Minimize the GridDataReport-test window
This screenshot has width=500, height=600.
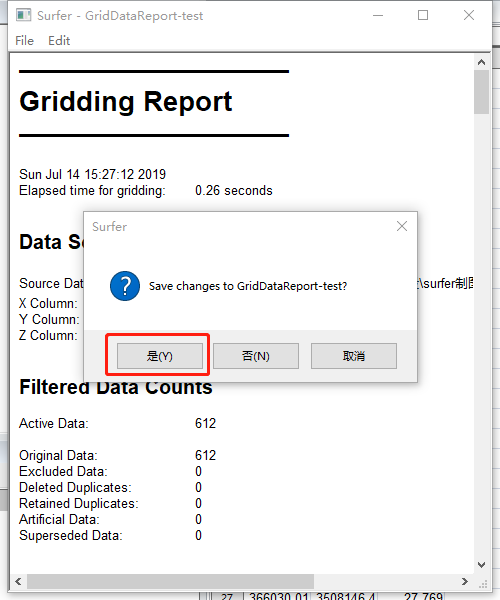click(x=378, y=16)
